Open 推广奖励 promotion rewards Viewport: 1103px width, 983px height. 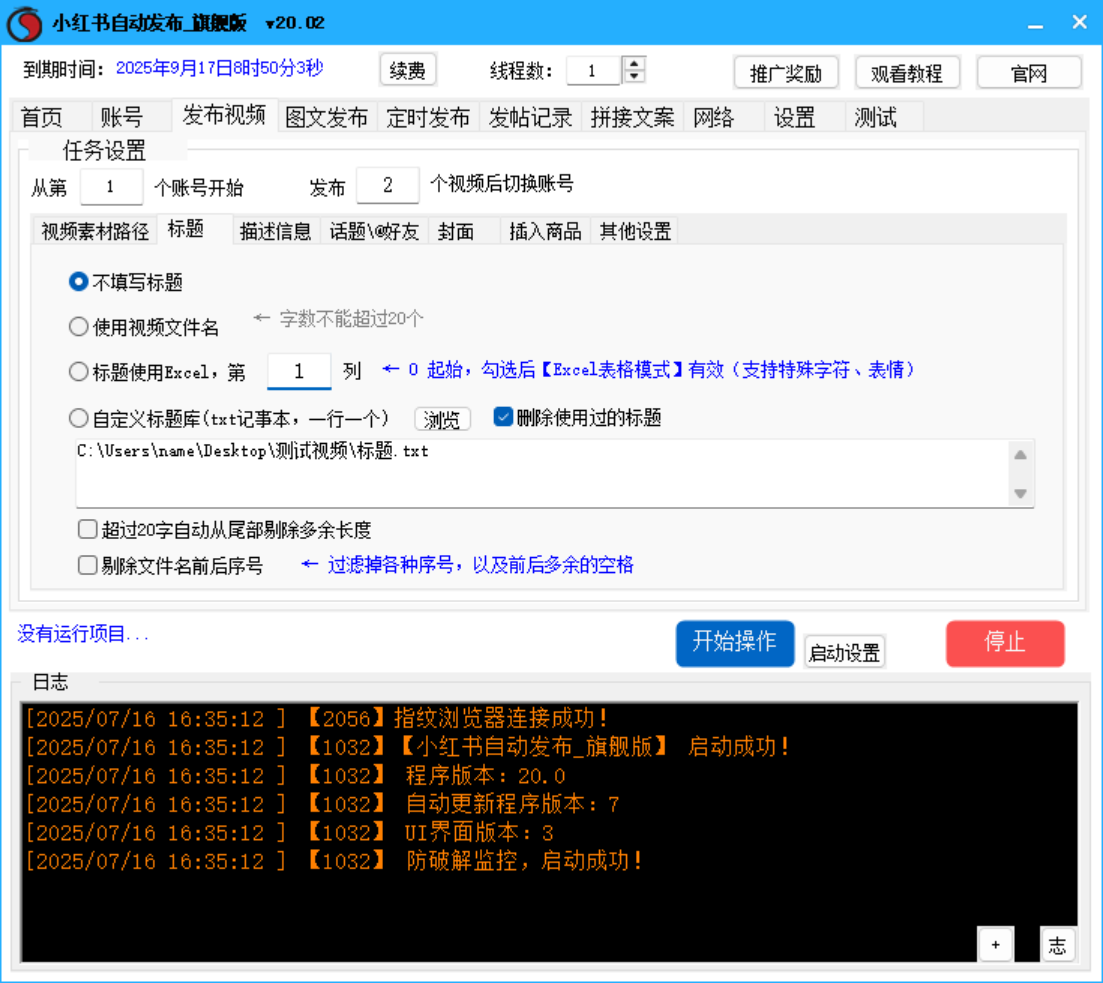786,72
